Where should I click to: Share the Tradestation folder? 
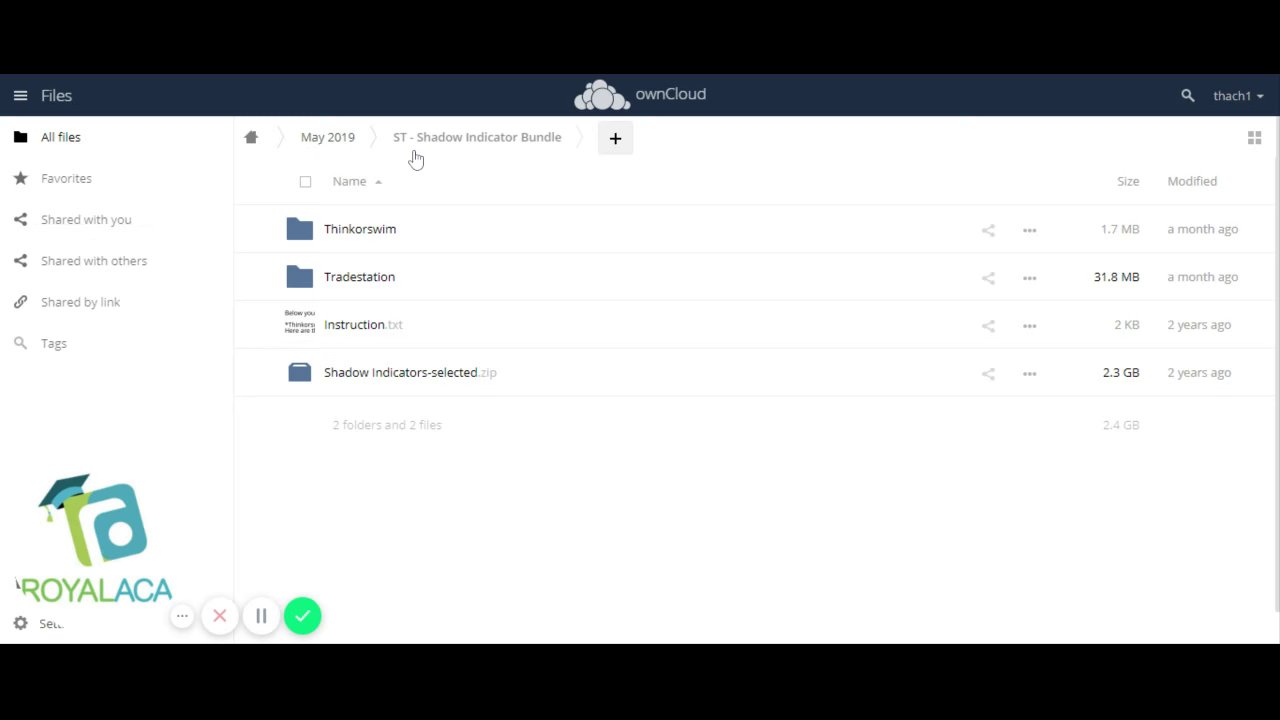988,278
